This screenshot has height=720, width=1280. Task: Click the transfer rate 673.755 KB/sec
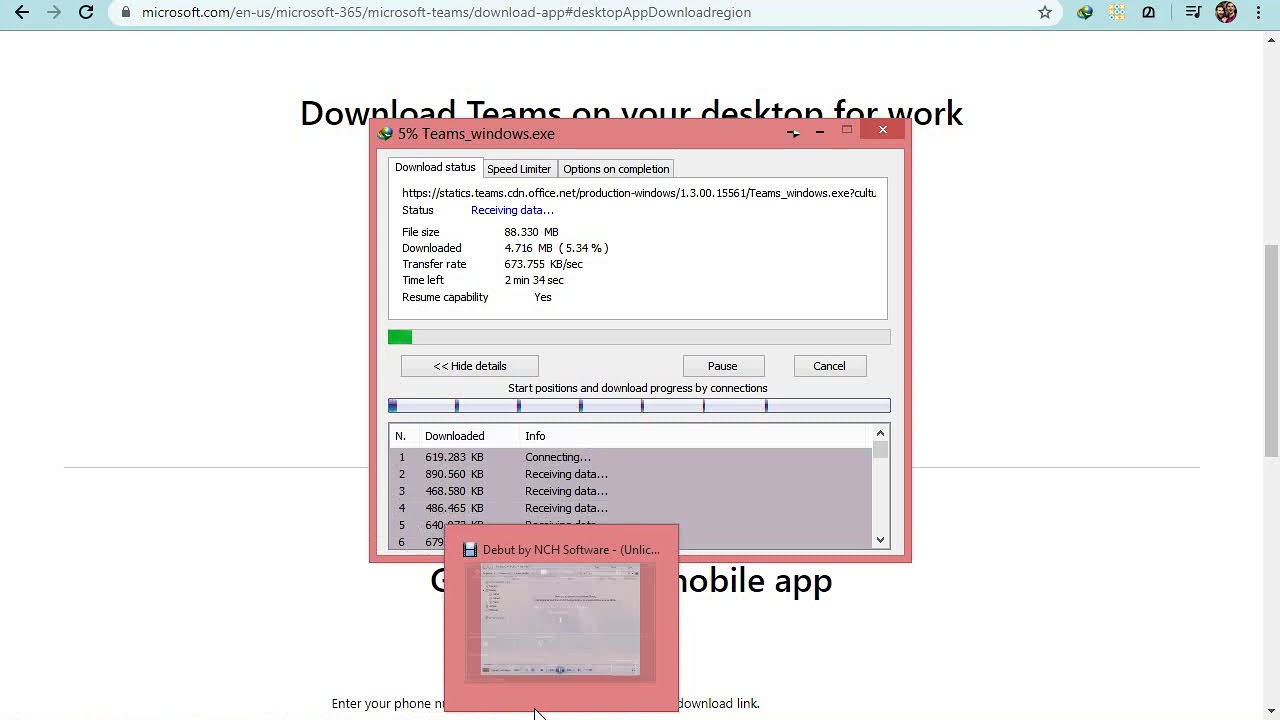point(543,264)
